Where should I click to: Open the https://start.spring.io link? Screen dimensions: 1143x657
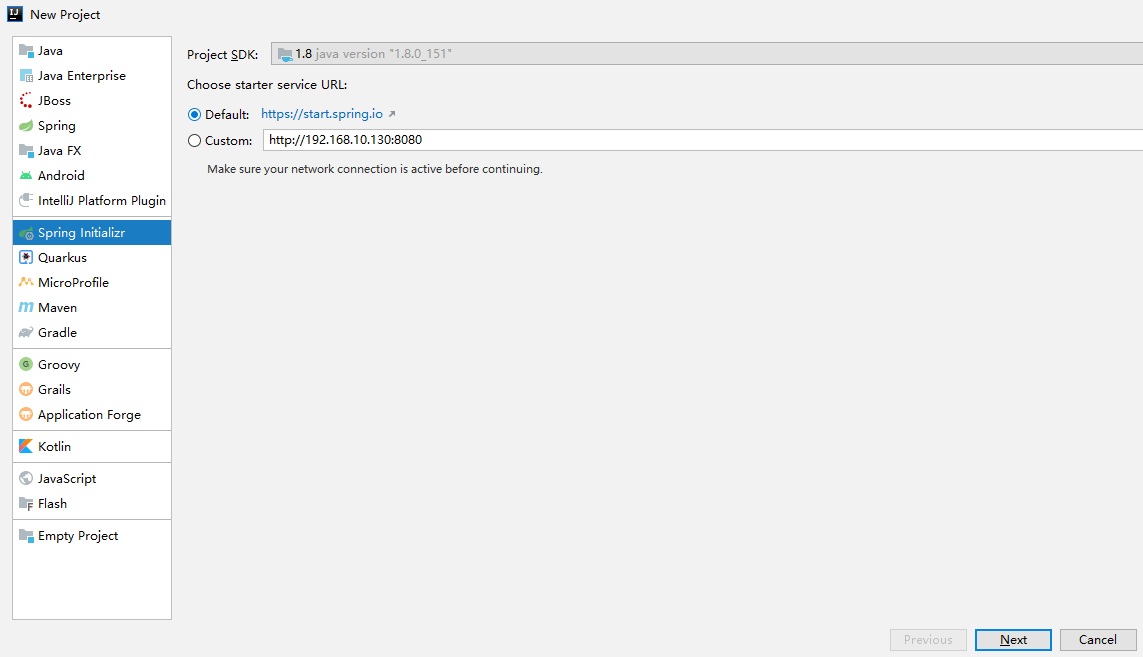coord(321,114)
